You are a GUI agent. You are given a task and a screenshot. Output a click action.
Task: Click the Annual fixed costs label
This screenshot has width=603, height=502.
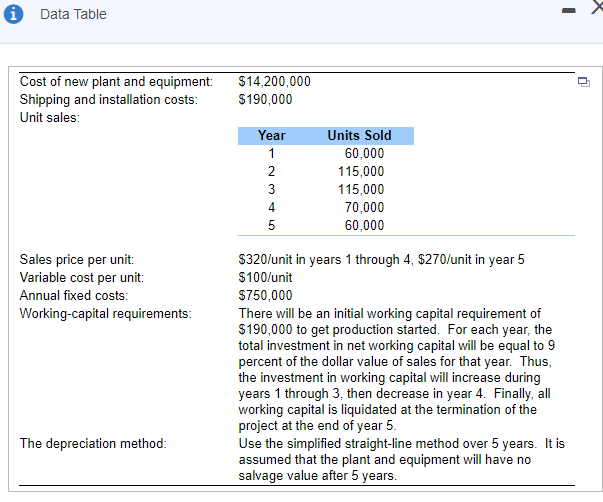74,295
